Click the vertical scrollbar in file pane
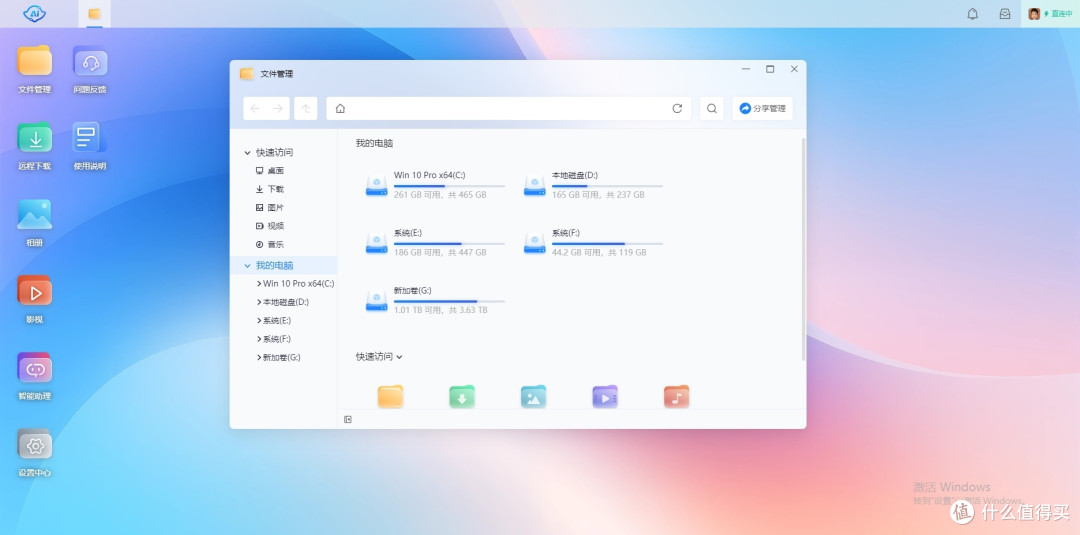Viewport: 1080px width, 535px height. 803,249
